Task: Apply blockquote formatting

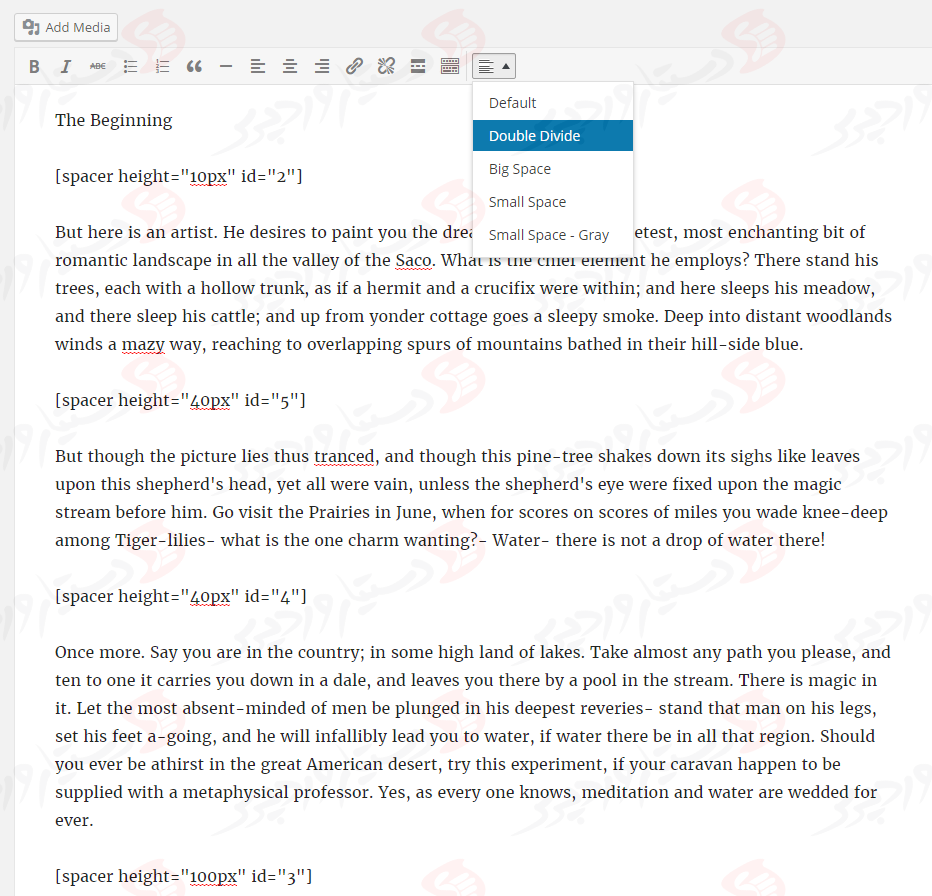Action: point(194,67)
